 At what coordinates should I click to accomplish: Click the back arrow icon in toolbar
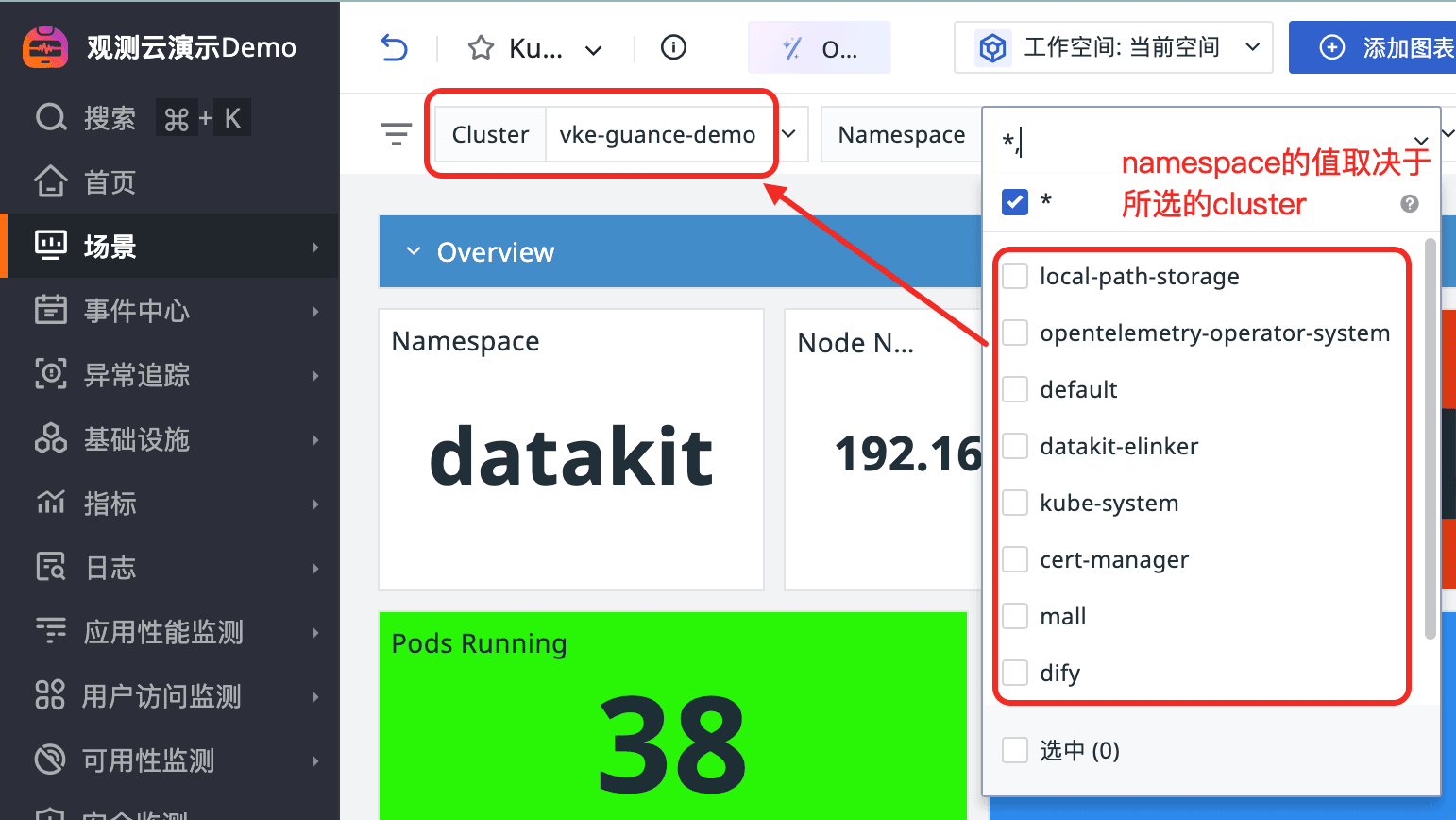coord(394,47)
